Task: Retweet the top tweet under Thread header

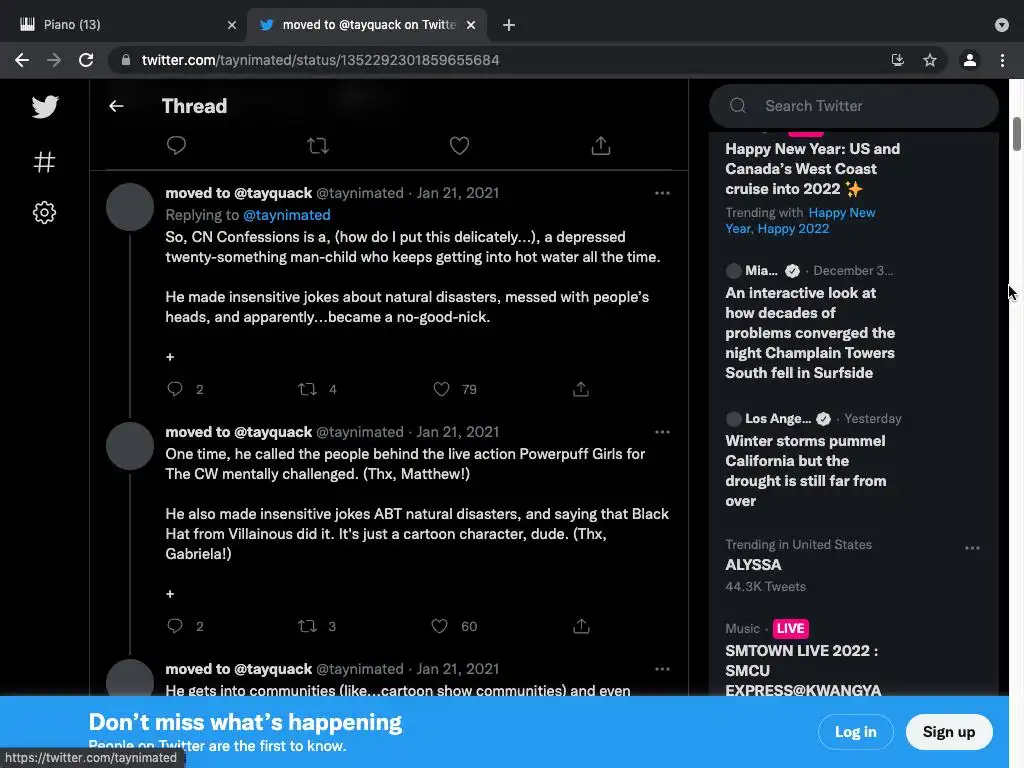Action: tap(318, 145)
